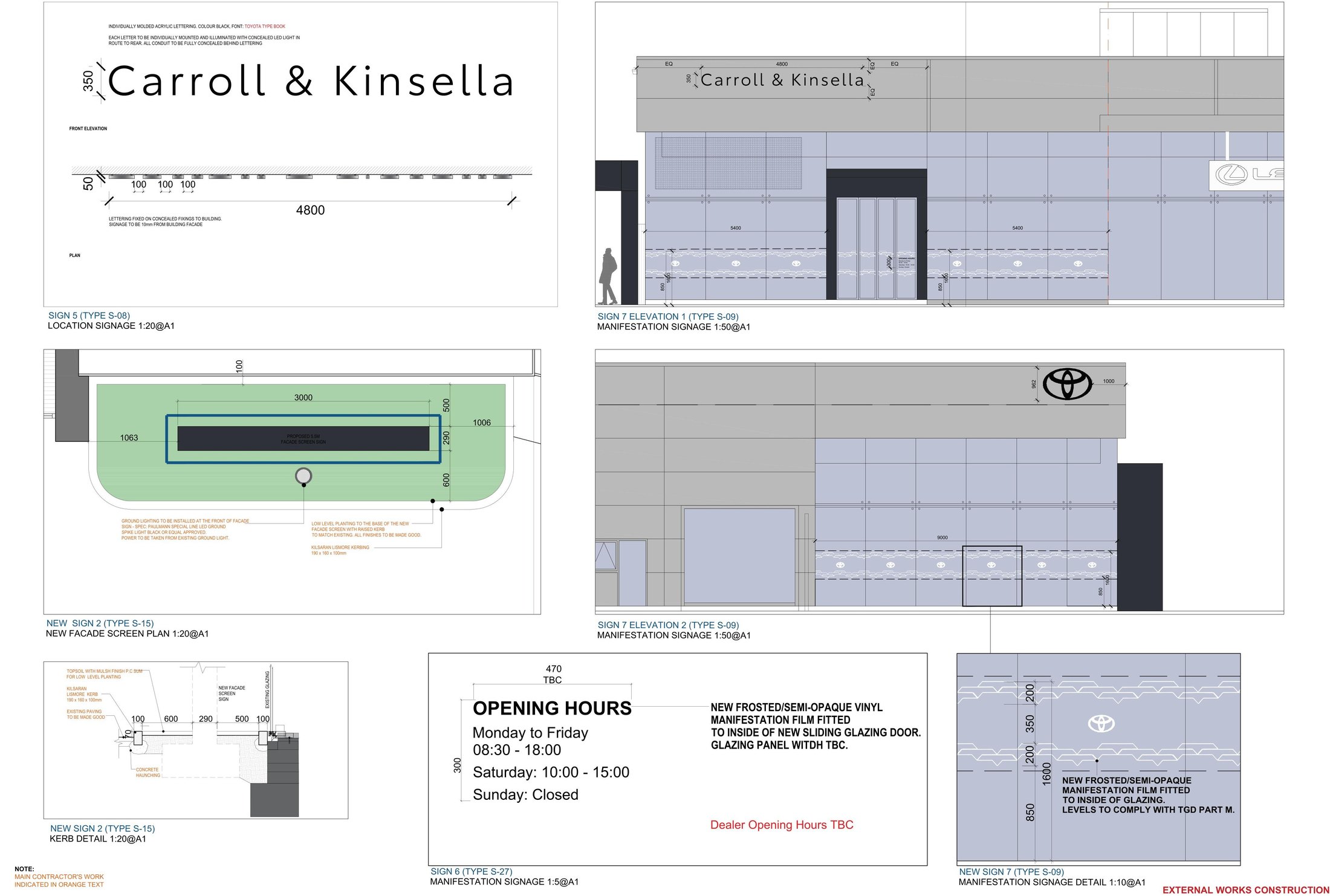The width and height of the screenshot is (1330, 896).
Task: Click the Lexus logo sign on Elevation 1
Action: [x=1246, y=175]
